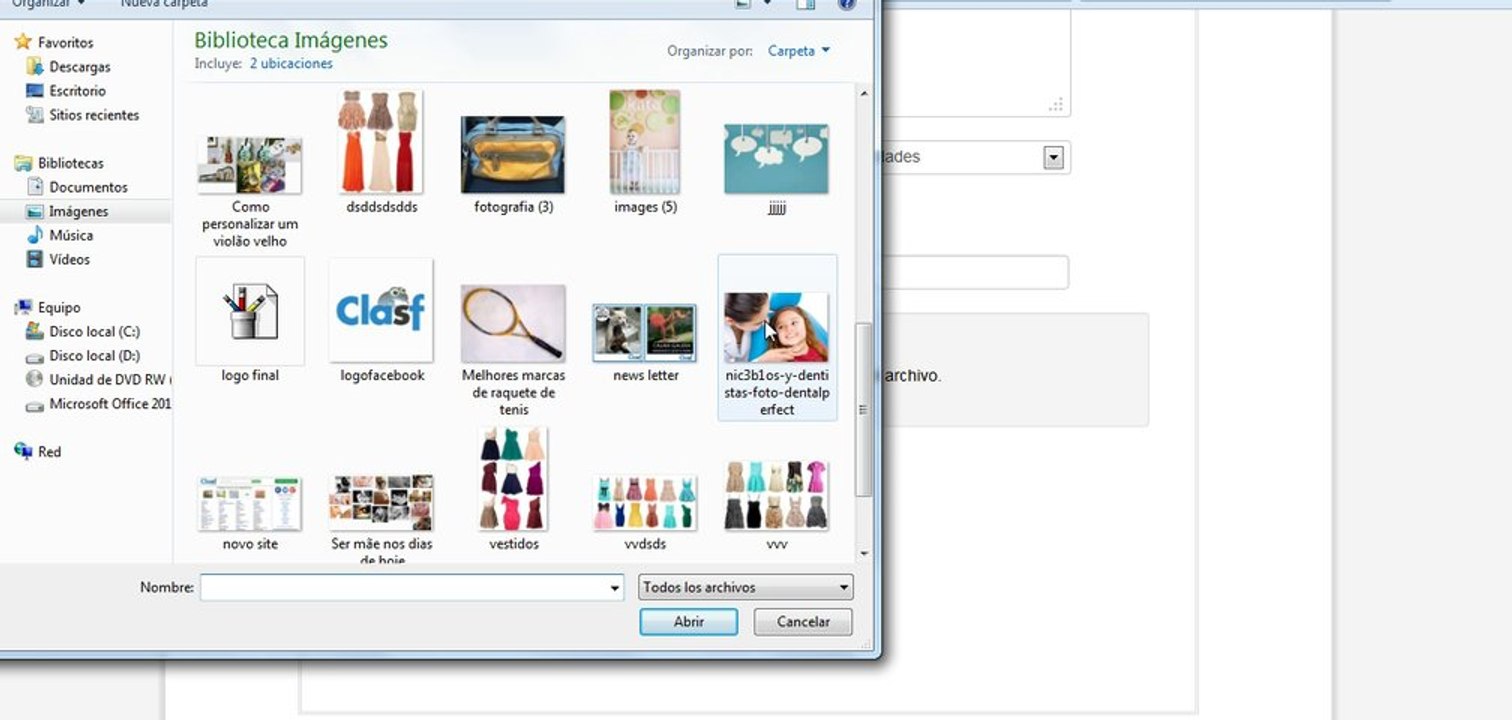Select the Imágenes library in sidebar

(78, 211)
